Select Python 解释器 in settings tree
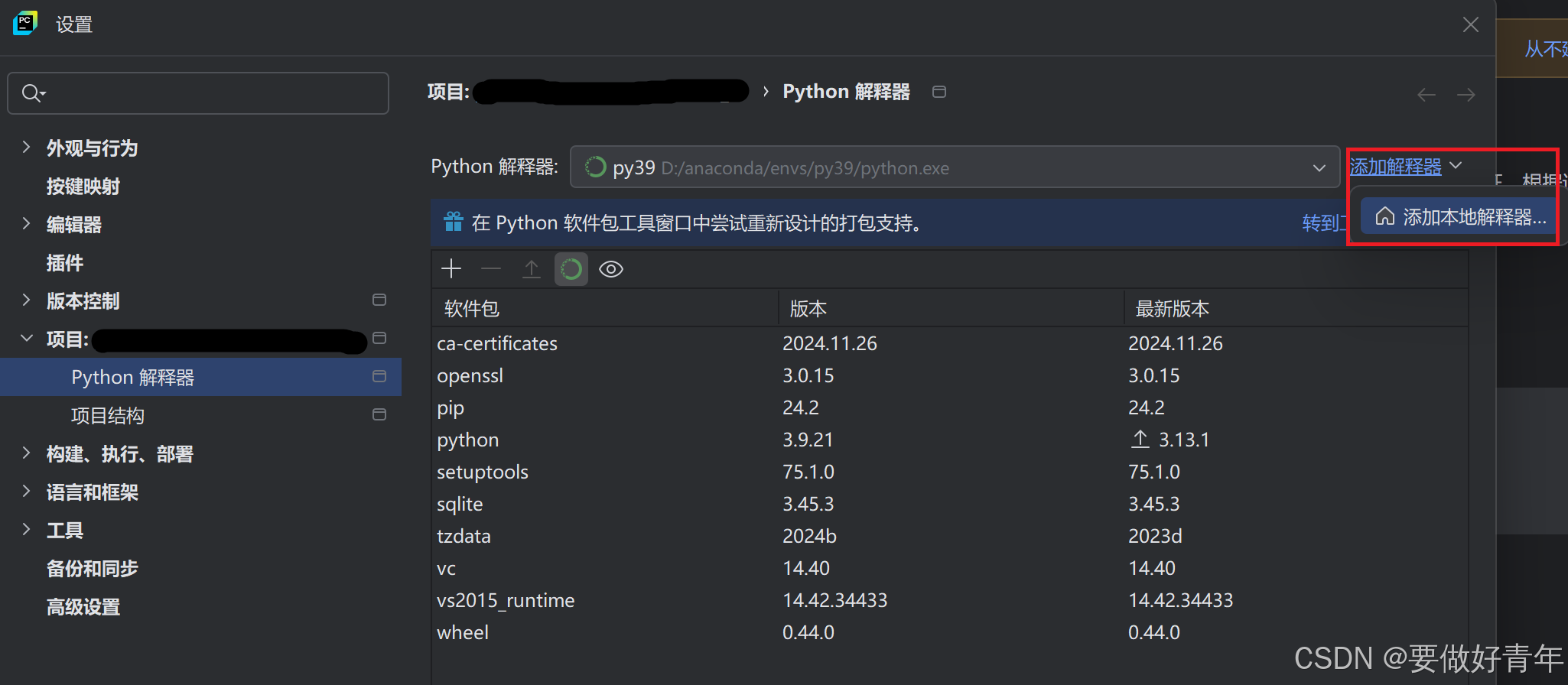1568x685 pixels. pyautogui.click(x=200, y=377)
